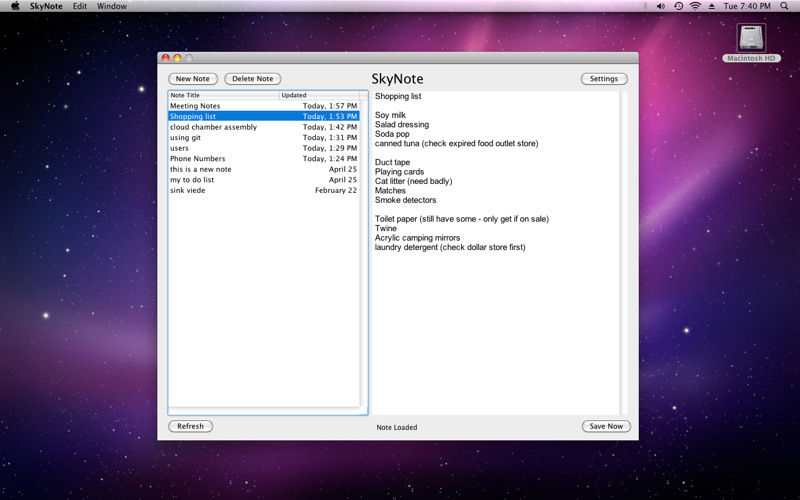The width and height of the screenshot is (800, 500).
Task: Select the Phone Numbers note
Action: pos(264,159)
